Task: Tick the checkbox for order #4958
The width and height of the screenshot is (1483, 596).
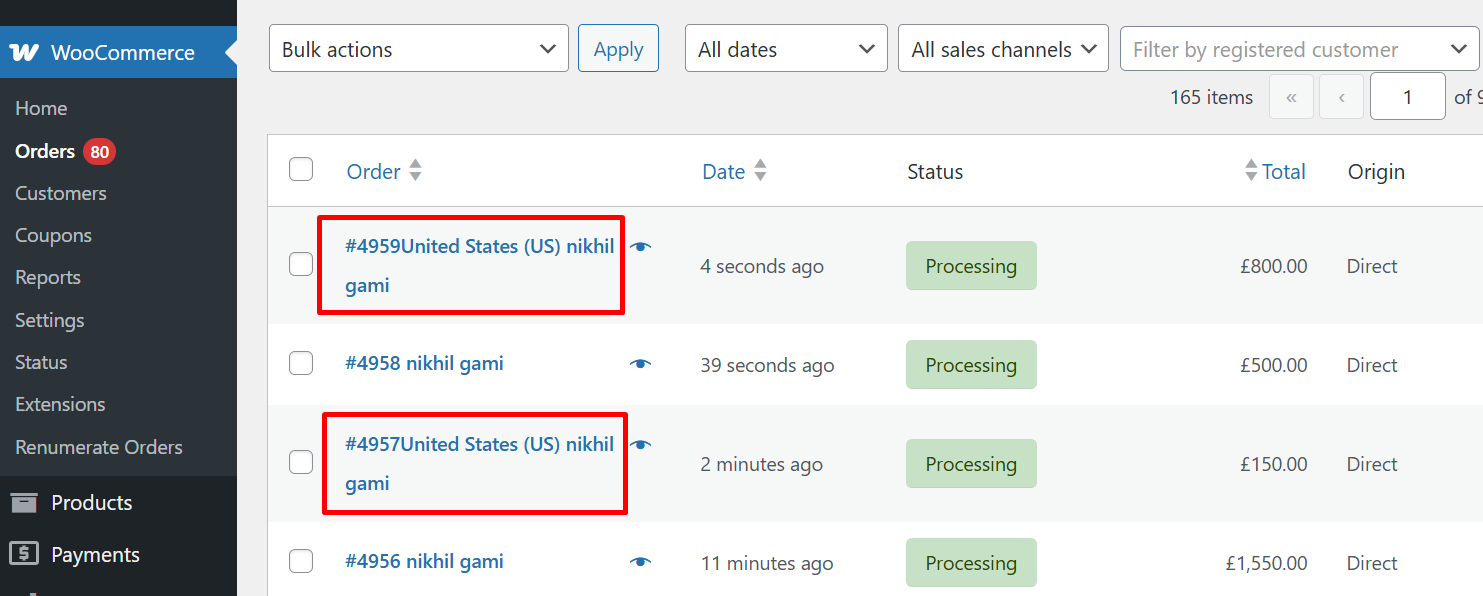Action: pos(301,364)
